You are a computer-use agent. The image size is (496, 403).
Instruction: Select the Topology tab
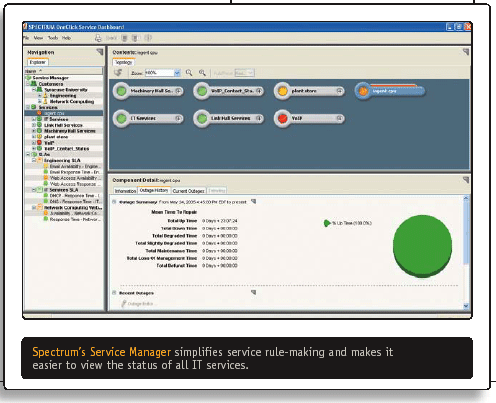[x=124, y=62]
